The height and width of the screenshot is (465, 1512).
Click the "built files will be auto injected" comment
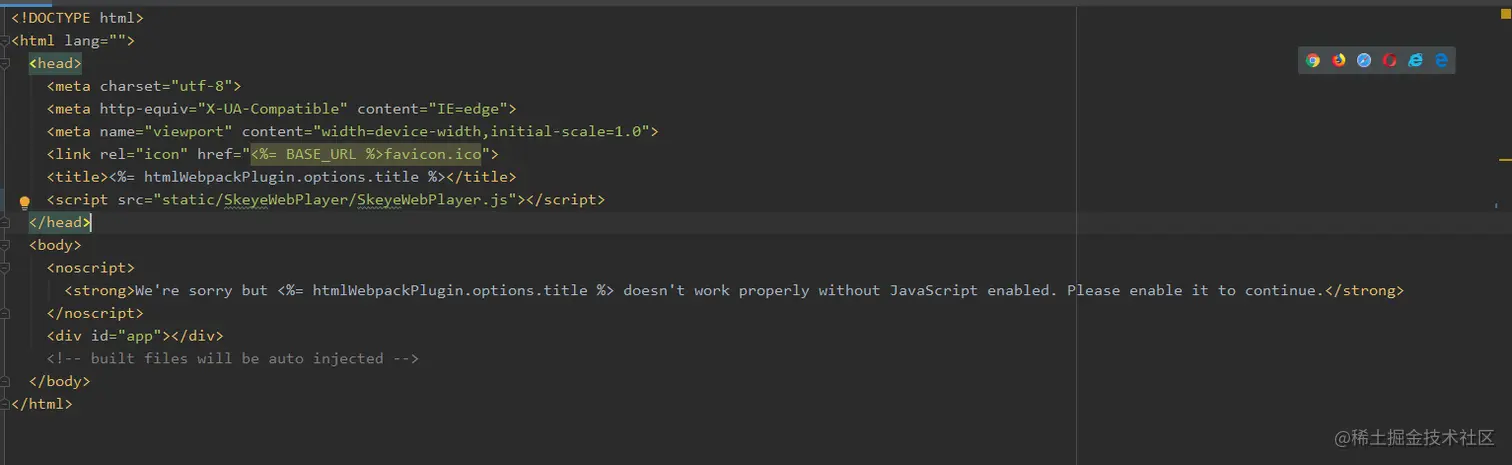[233, 358]
